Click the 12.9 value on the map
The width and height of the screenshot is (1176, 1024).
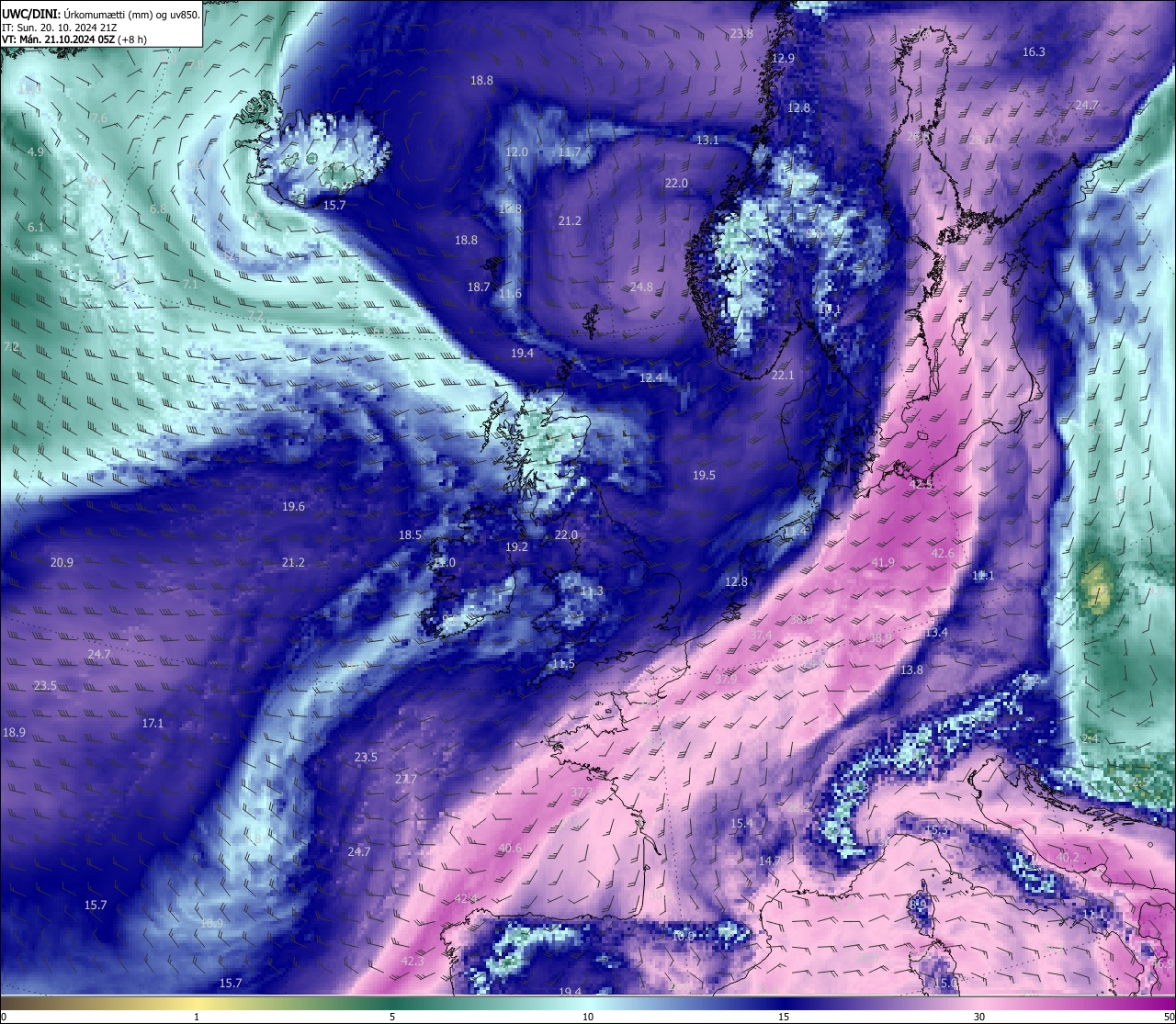783,58
